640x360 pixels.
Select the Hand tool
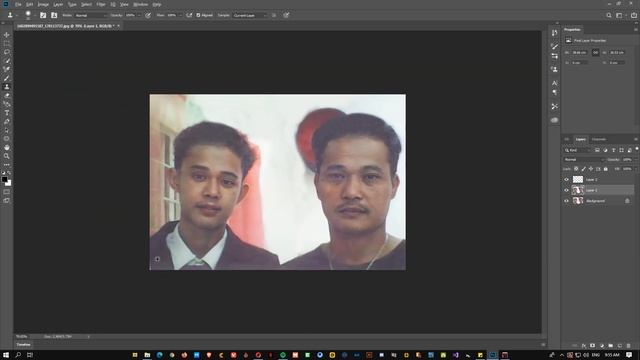click(x=7, y=147)
